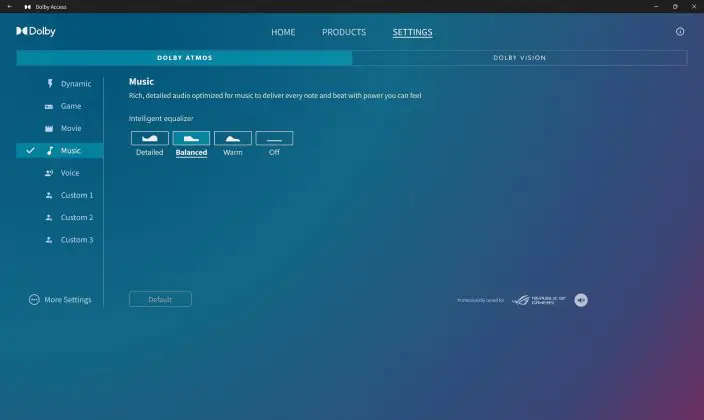Switch to the DOLBY ATMOS tab
This screenshot has height=420, width=704.
click(x=185, y=58)
